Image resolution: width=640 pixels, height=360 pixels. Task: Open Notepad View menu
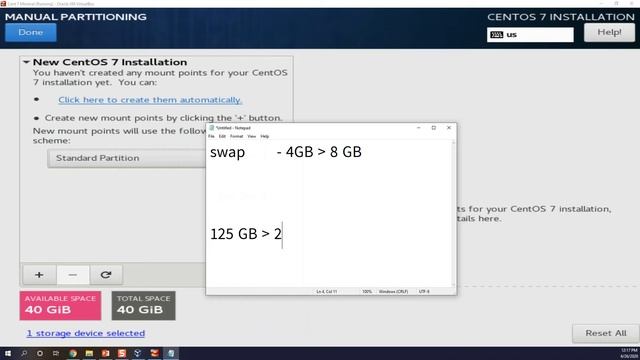pos(251,136)
